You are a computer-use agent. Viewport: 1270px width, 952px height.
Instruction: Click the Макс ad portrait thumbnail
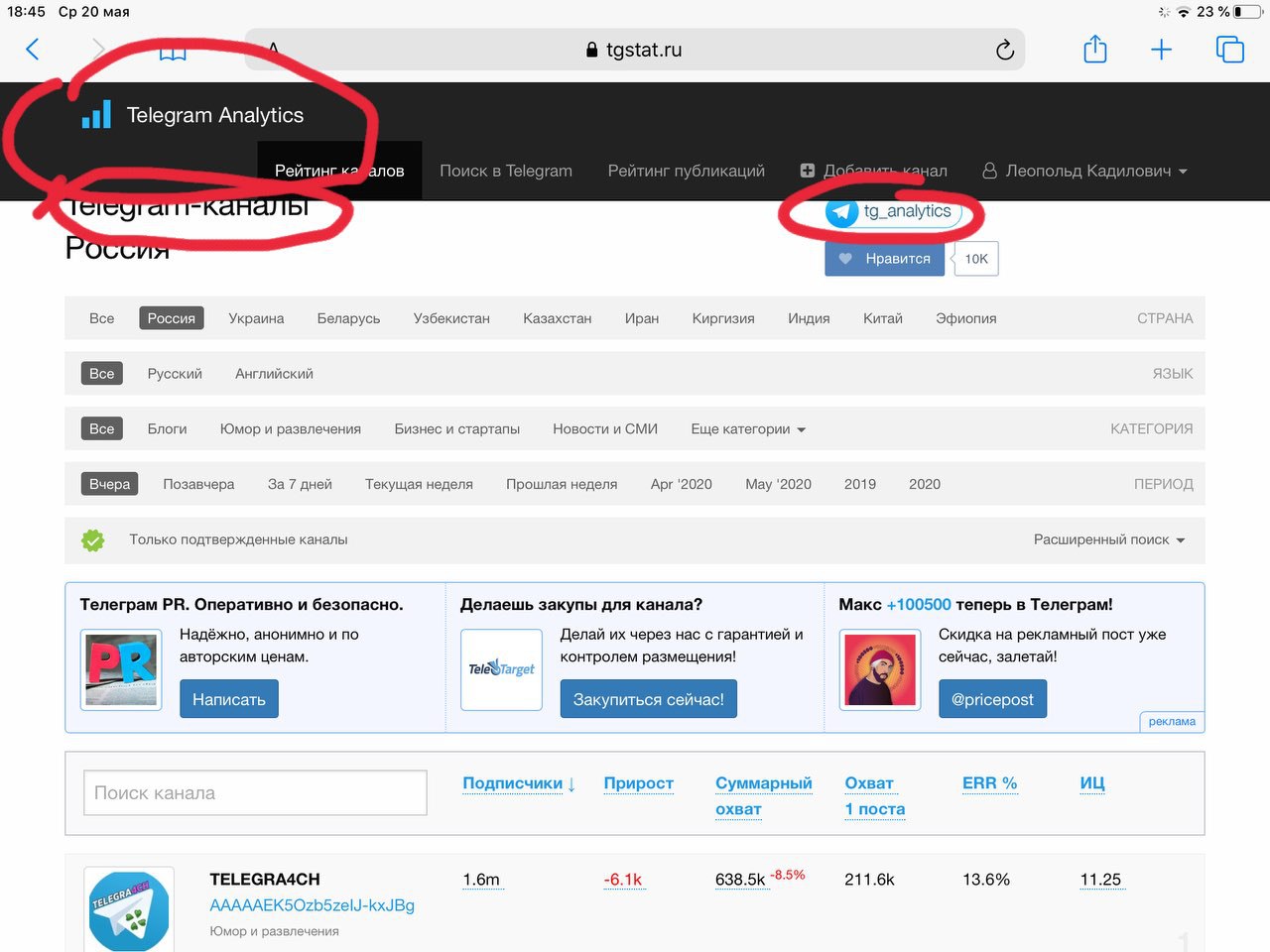(880, 669)
